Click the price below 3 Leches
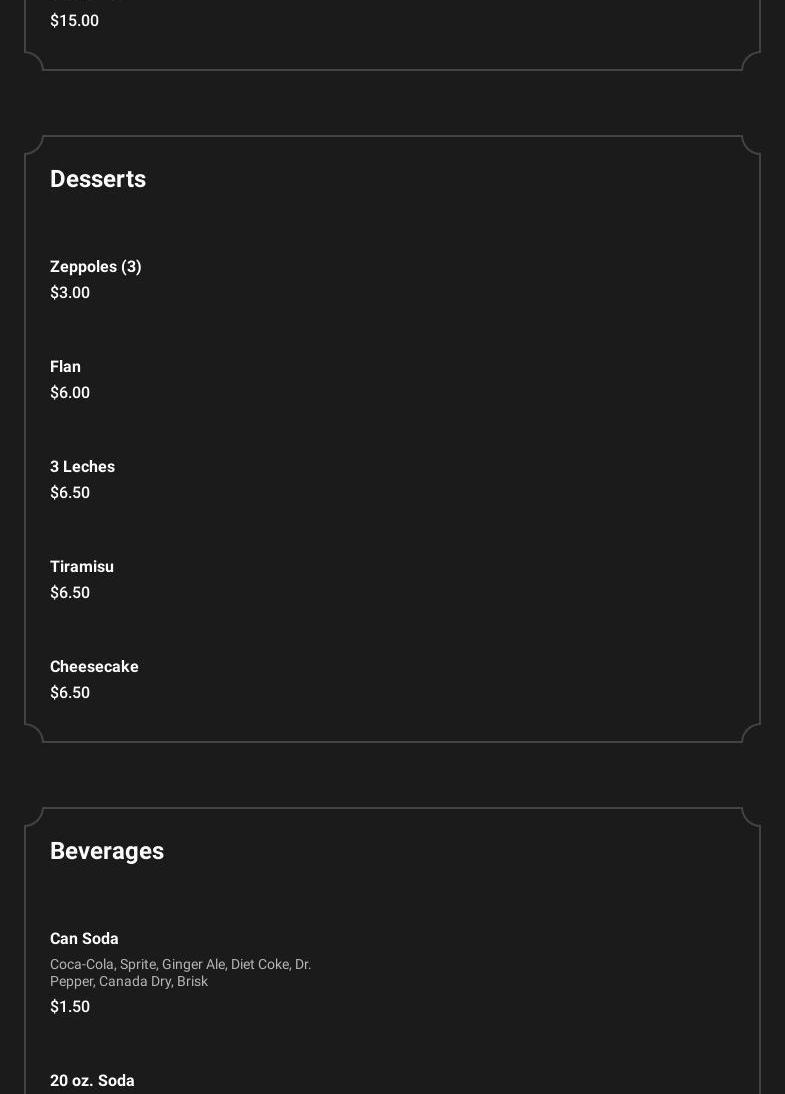The height and width of the screenshot is (1094, 785). click(70, 493)
